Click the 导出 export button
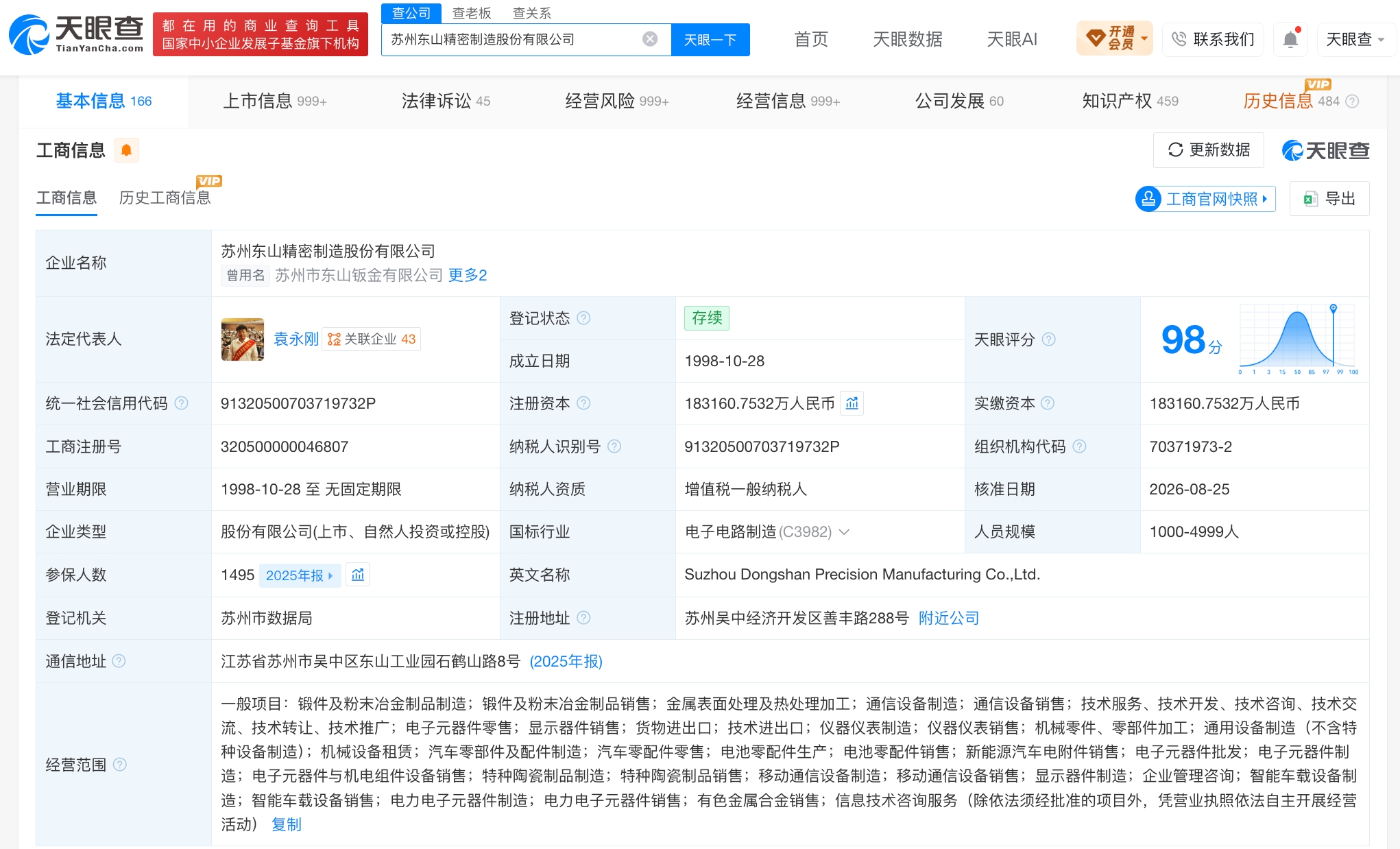The width and height of the screenshot is (1400, 849). click(1329, 199)
